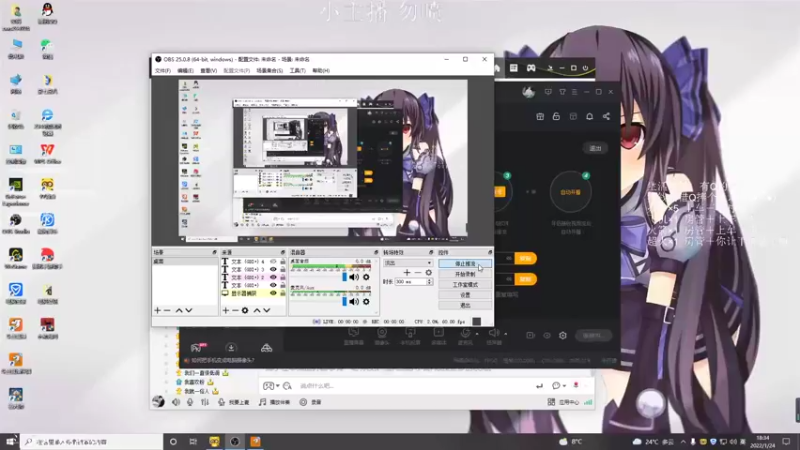Toggle the lock on the display capture source
The image size is (800, 450).
tap(283, 293)
